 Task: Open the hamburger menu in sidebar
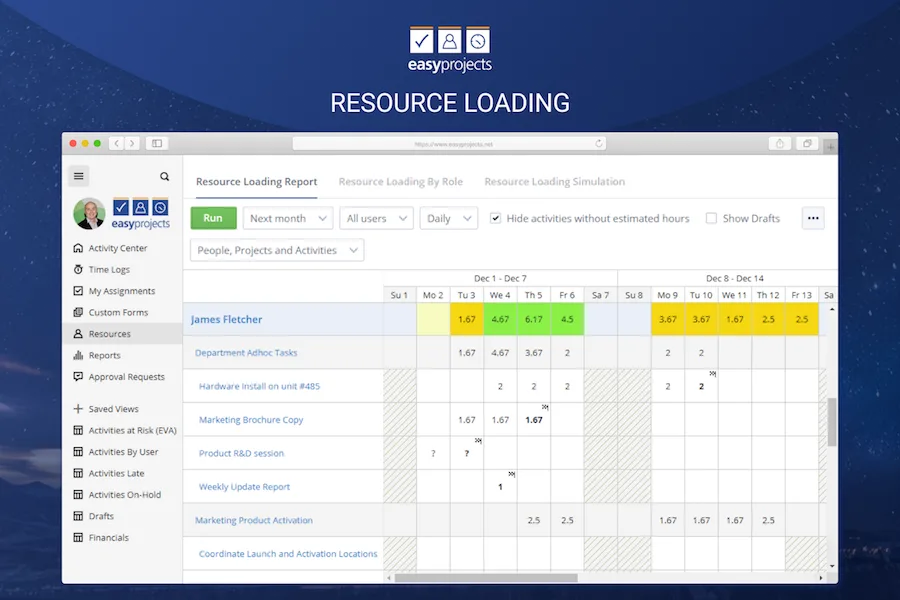point(79,176)
